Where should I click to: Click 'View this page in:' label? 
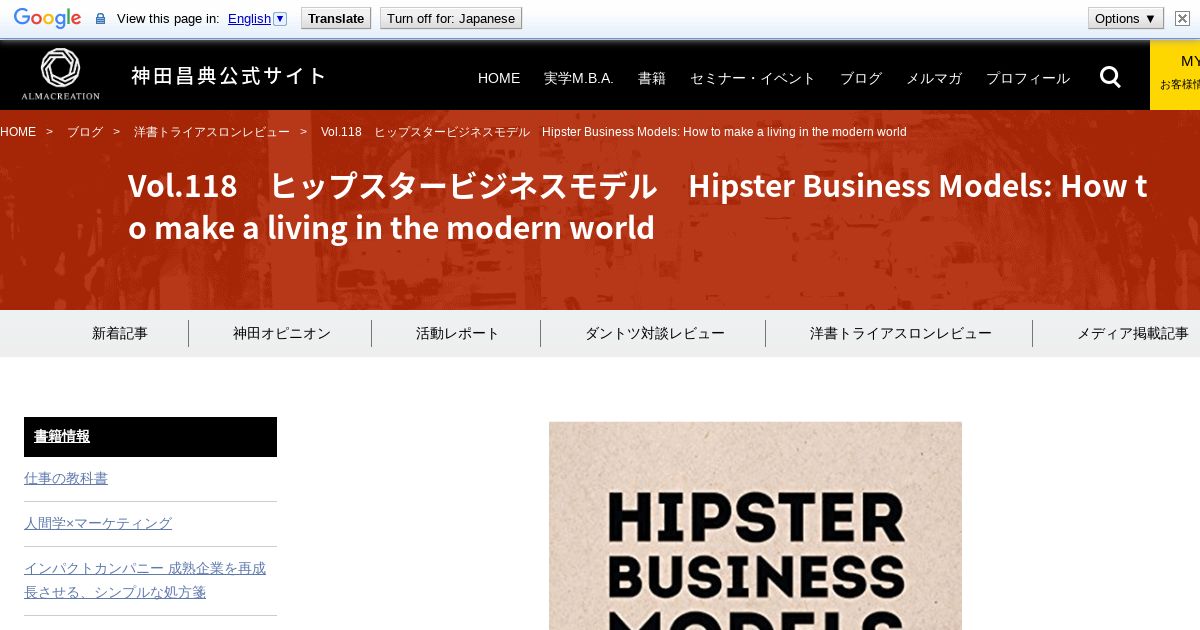coord(168,18)
